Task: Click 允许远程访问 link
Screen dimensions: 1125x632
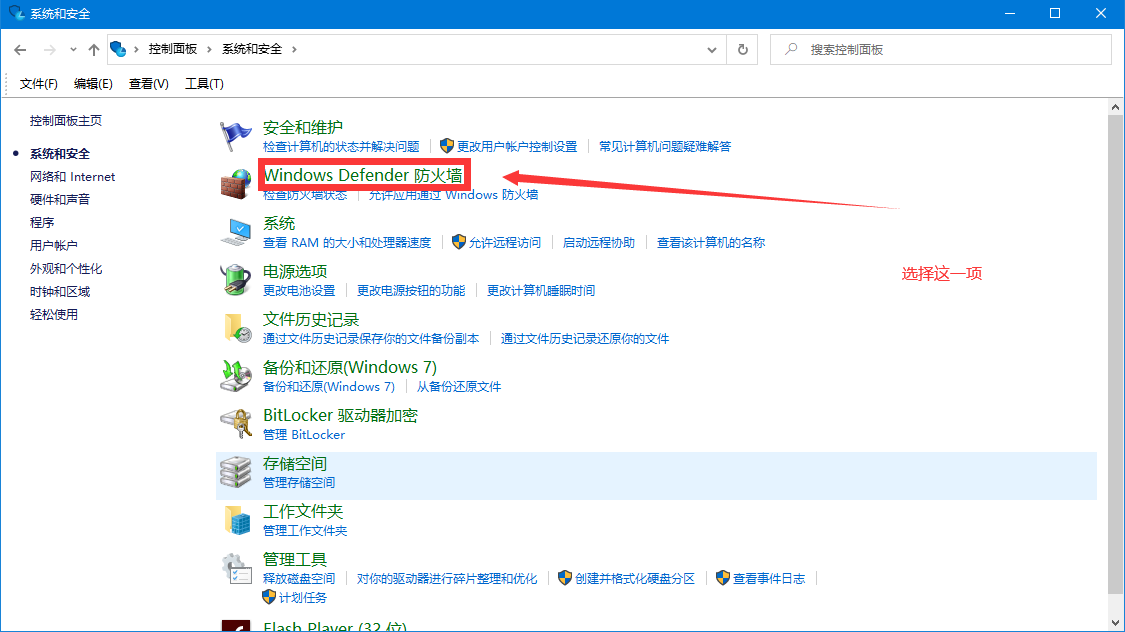Action: click(504, 242)
